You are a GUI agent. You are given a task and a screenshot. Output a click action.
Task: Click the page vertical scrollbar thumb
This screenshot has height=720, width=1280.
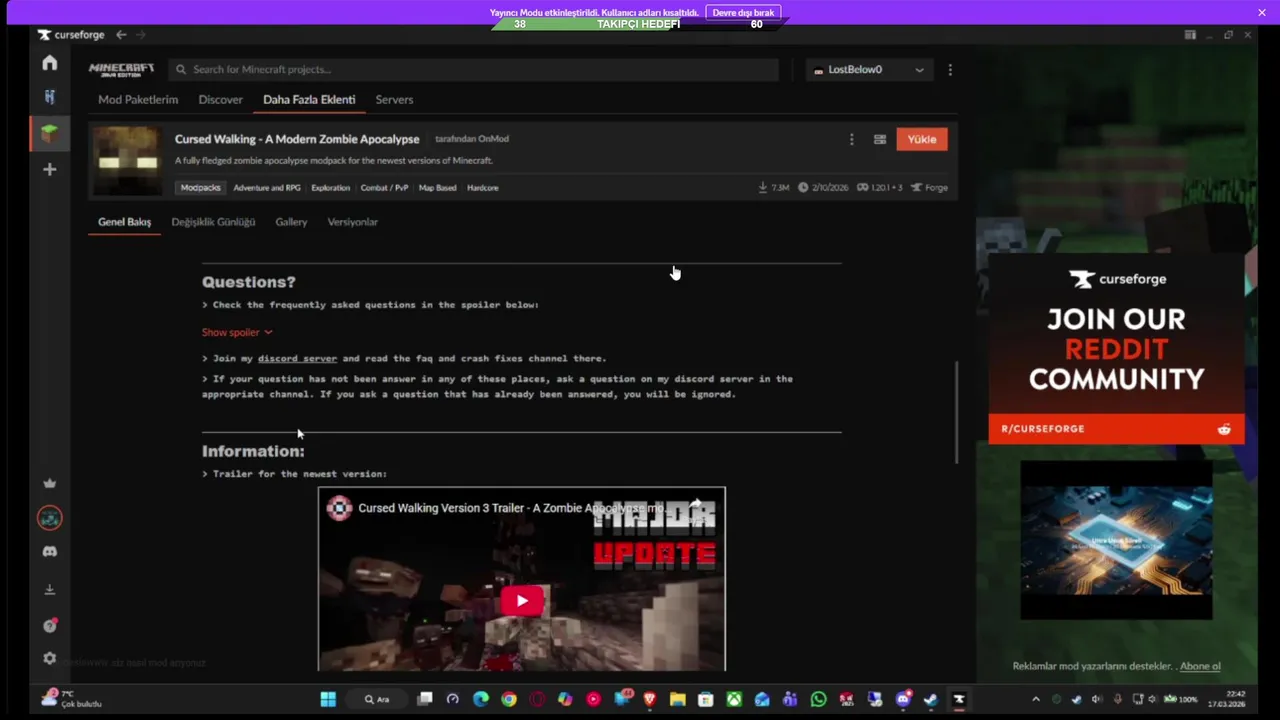[955, 412]
